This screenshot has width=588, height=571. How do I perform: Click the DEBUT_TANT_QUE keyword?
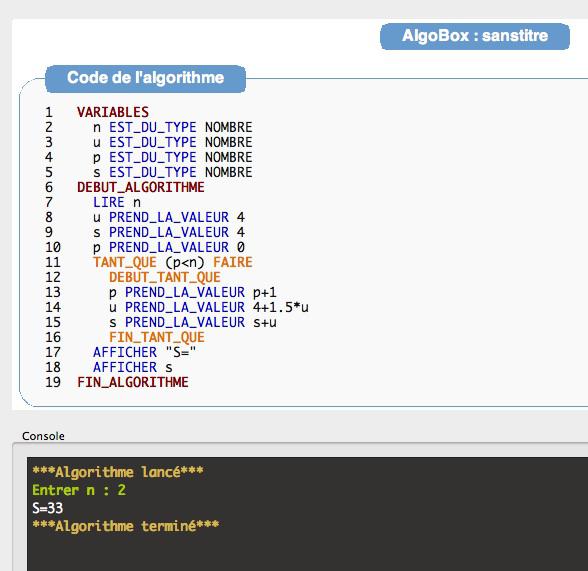coord(165,277)
